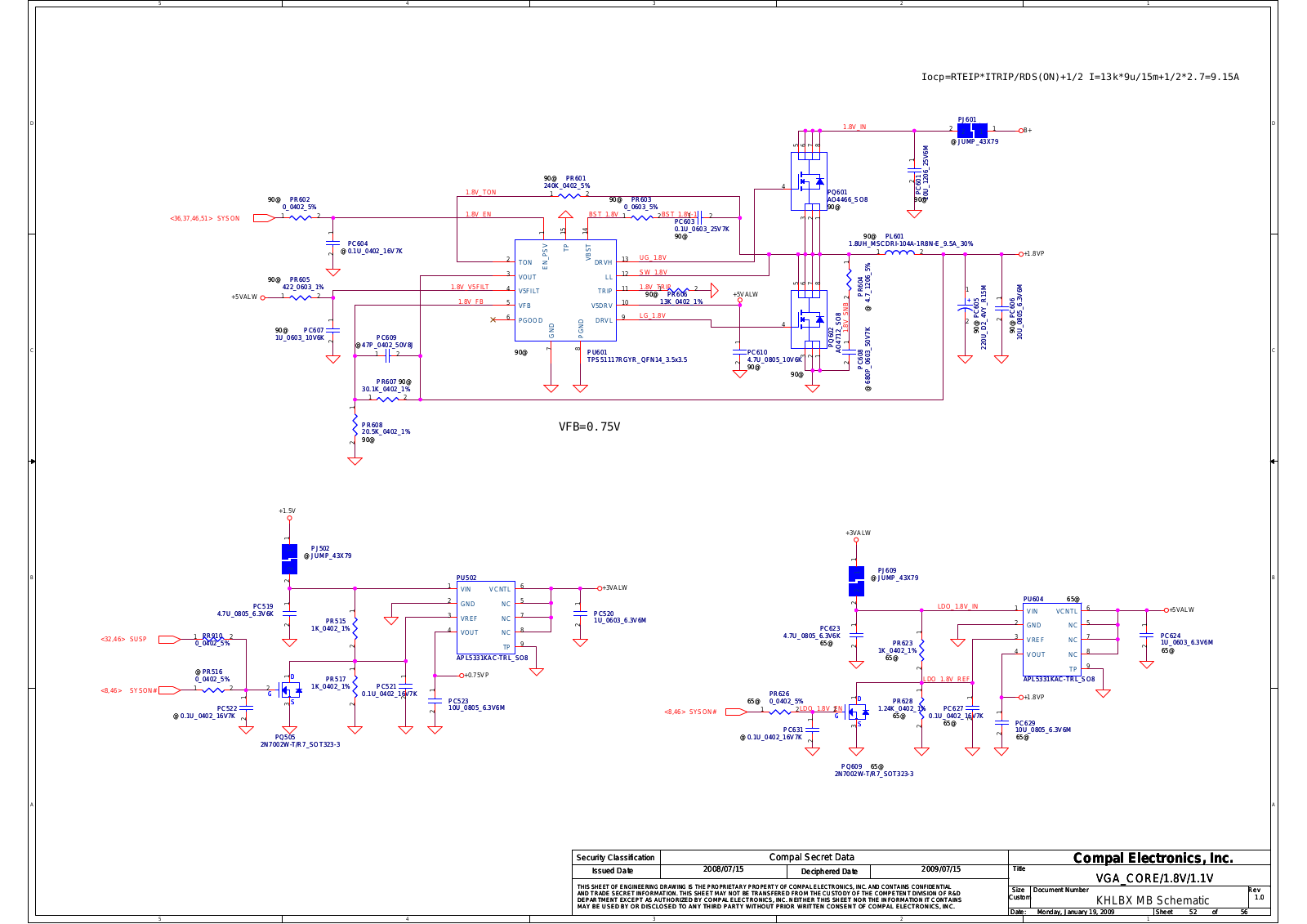
Task: Click the +1.5V supply label
Action: (287, 511)
